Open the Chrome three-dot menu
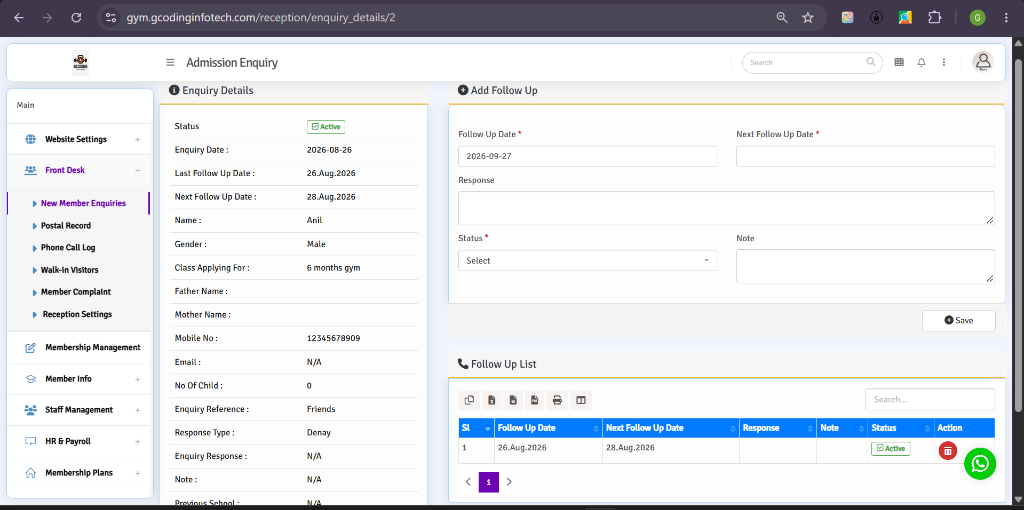Viewport: 1024px width, 510px height. tap(1006, 18)
